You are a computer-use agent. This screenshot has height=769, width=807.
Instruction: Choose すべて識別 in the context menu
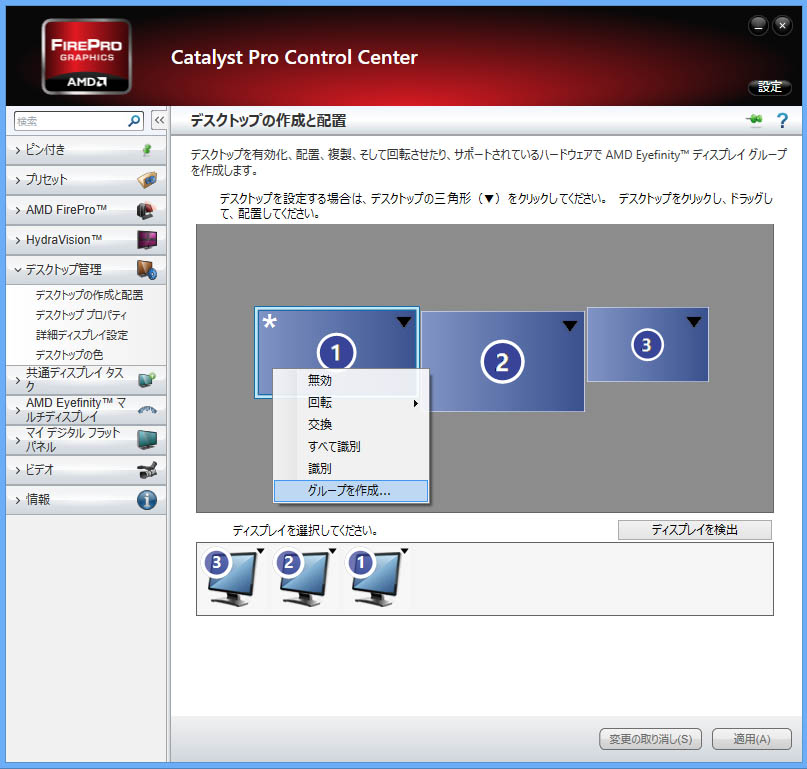pyautogui.click(x=351, y=447)
